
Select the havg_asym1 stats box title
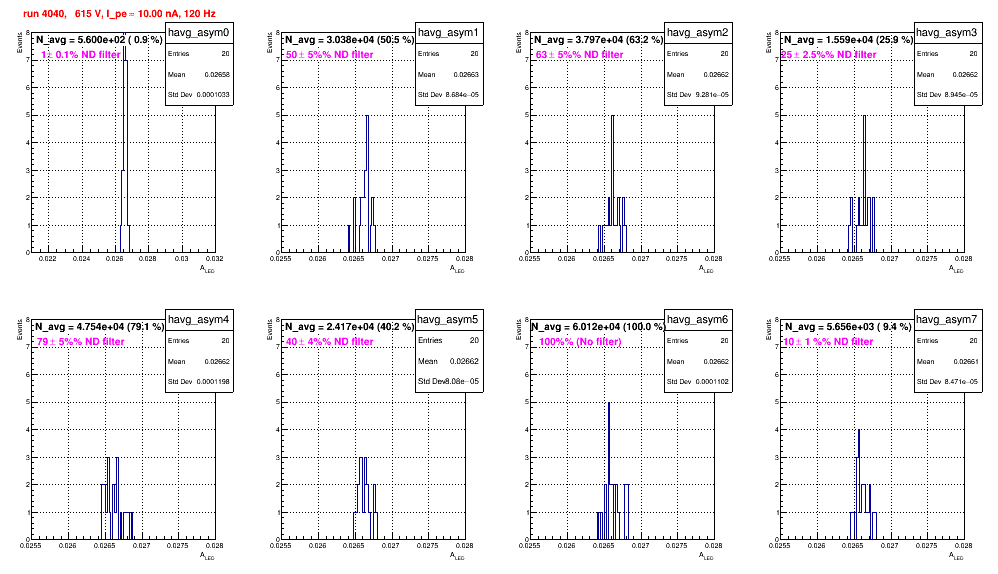[448, 32]
